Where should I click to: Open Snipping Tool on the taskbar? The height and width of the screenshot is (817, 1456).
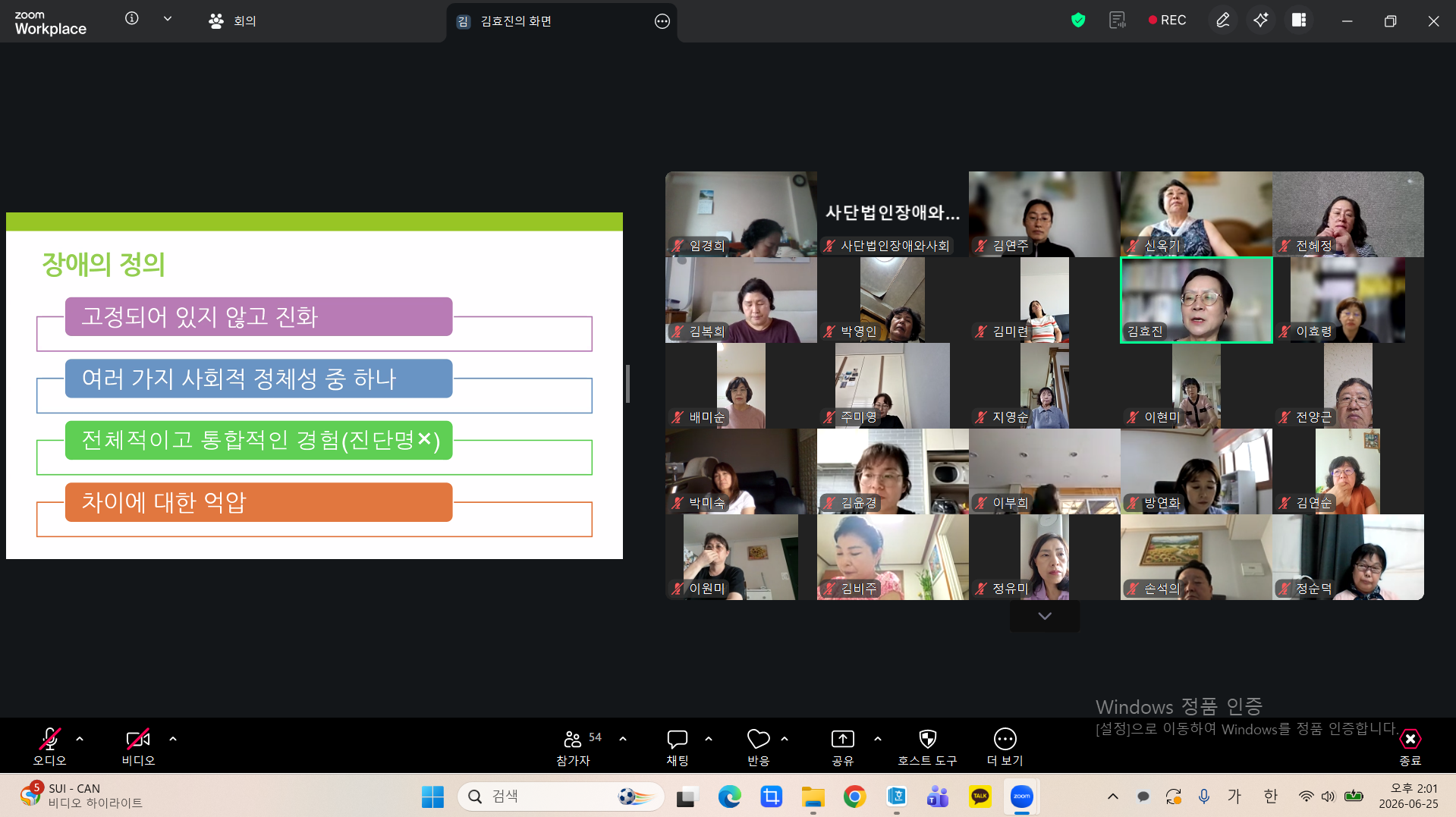tap(771, 797)
